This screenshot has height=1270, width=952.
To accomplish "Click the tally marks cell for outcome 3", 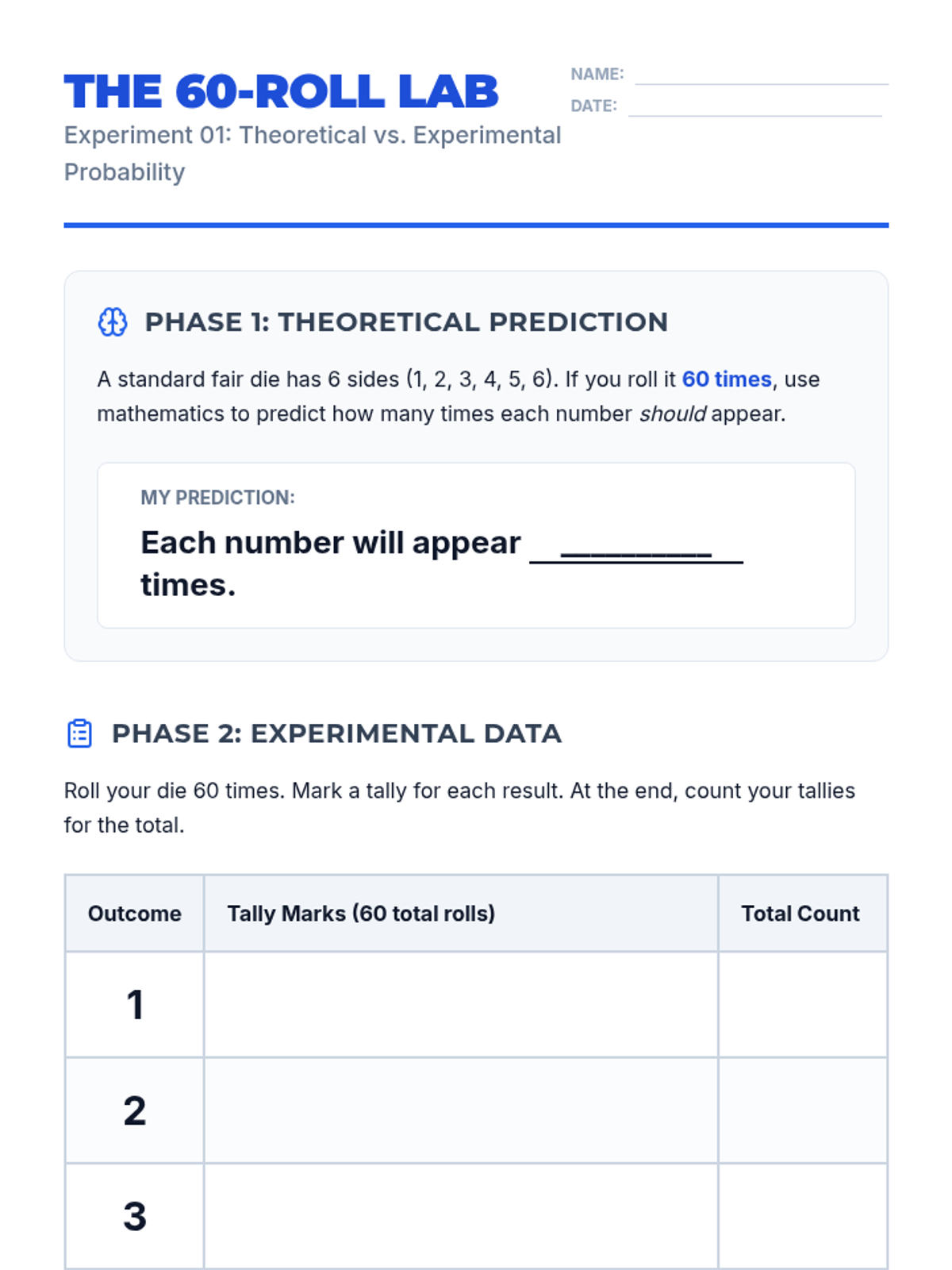I will [460, 1215].
